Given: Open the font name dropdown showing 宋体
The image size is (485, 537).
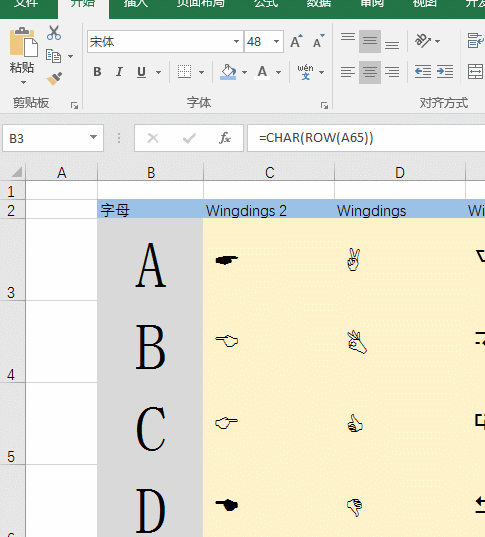Looking at the screenshot, I should click(236, 41).
